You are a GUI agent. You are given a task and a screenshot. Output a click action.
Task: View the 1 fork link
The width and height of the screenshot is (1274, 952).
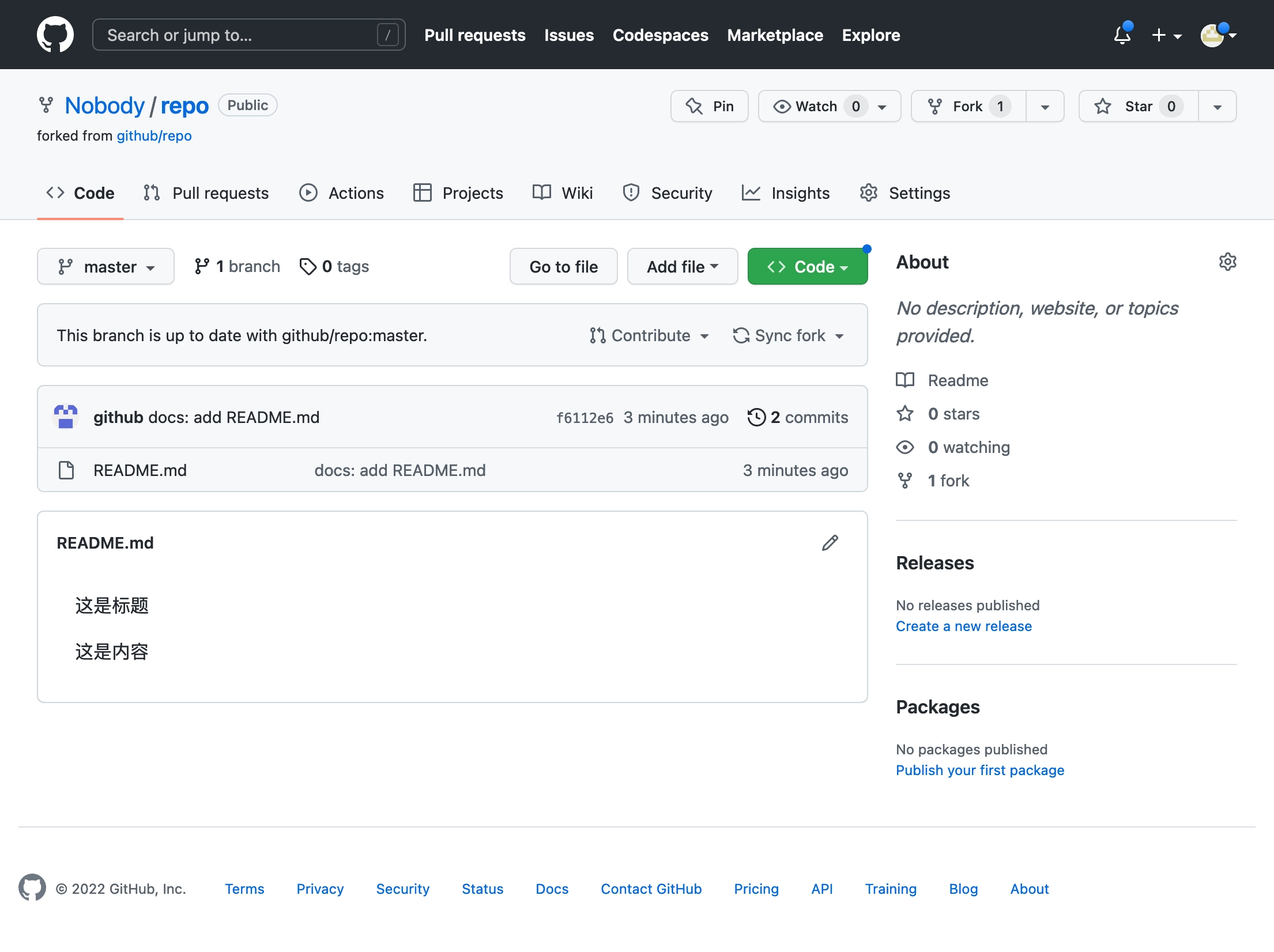click(x=933, y=481)
